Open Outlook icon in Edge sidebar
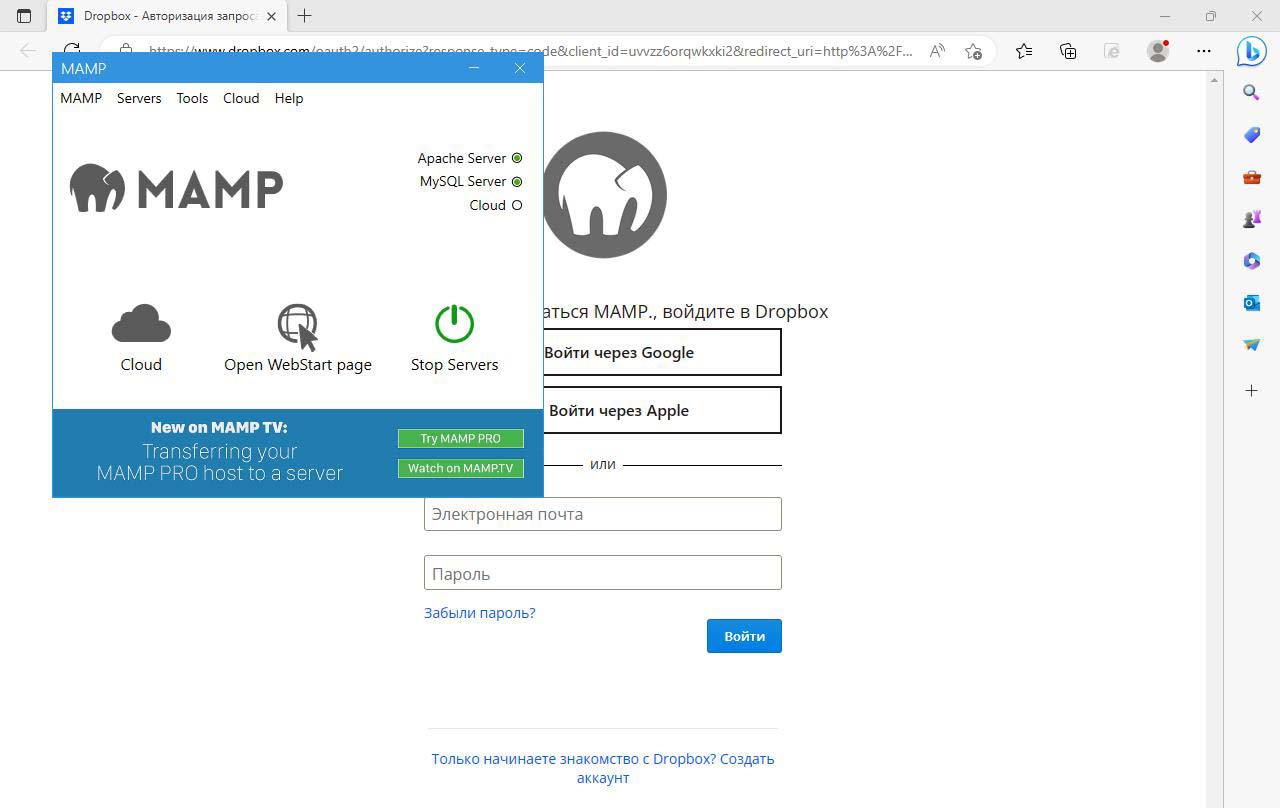This screenshot has width=1280, height=808. click(x=1251, y=302)
